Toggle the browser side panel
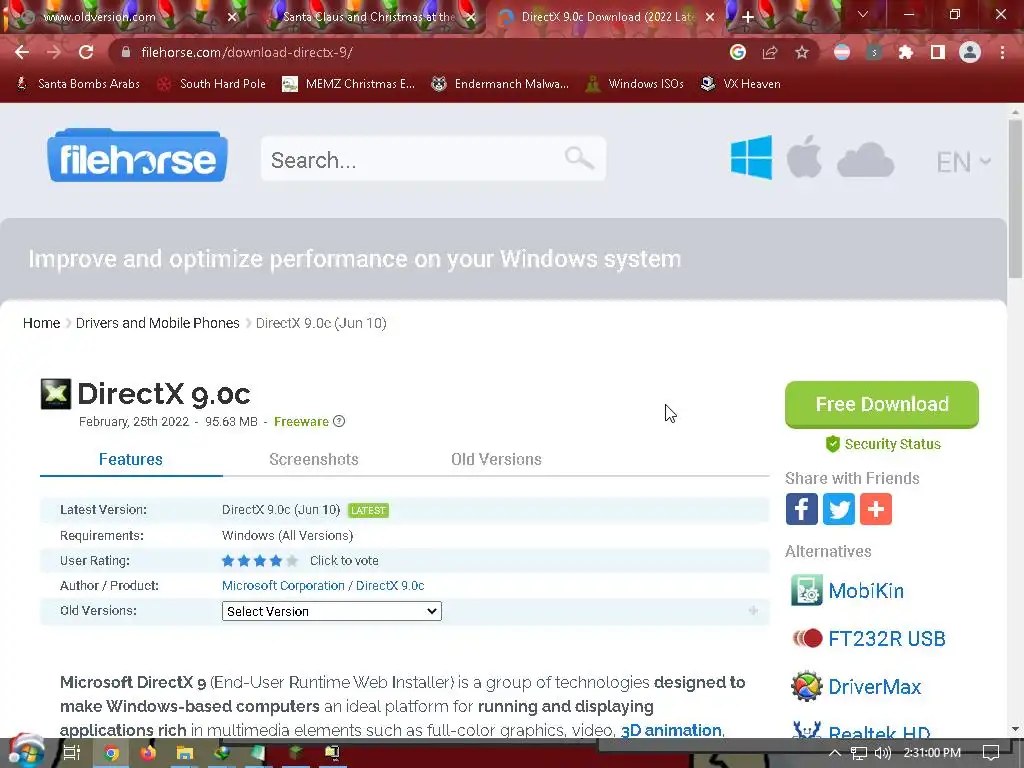The image size is (1024, 768). (938, 52)
